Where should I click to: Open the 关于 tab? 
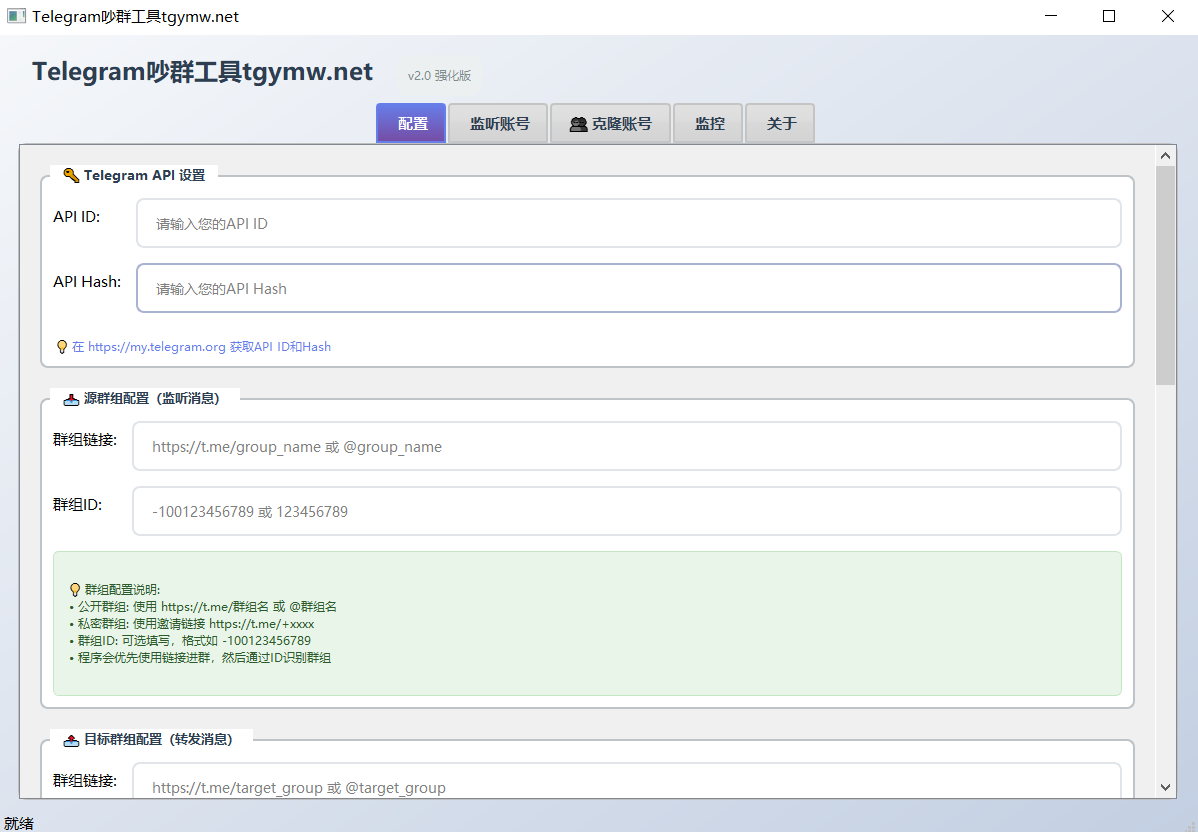780,124
